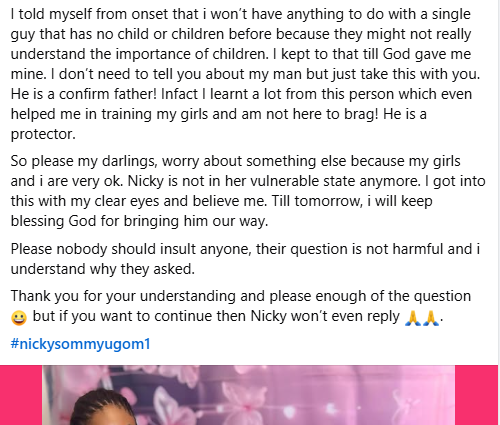The height and width of the screenshot is (425, 500).
Task: Click the text "Nicky won't even reply"
Action: click(x=325, y=316)
